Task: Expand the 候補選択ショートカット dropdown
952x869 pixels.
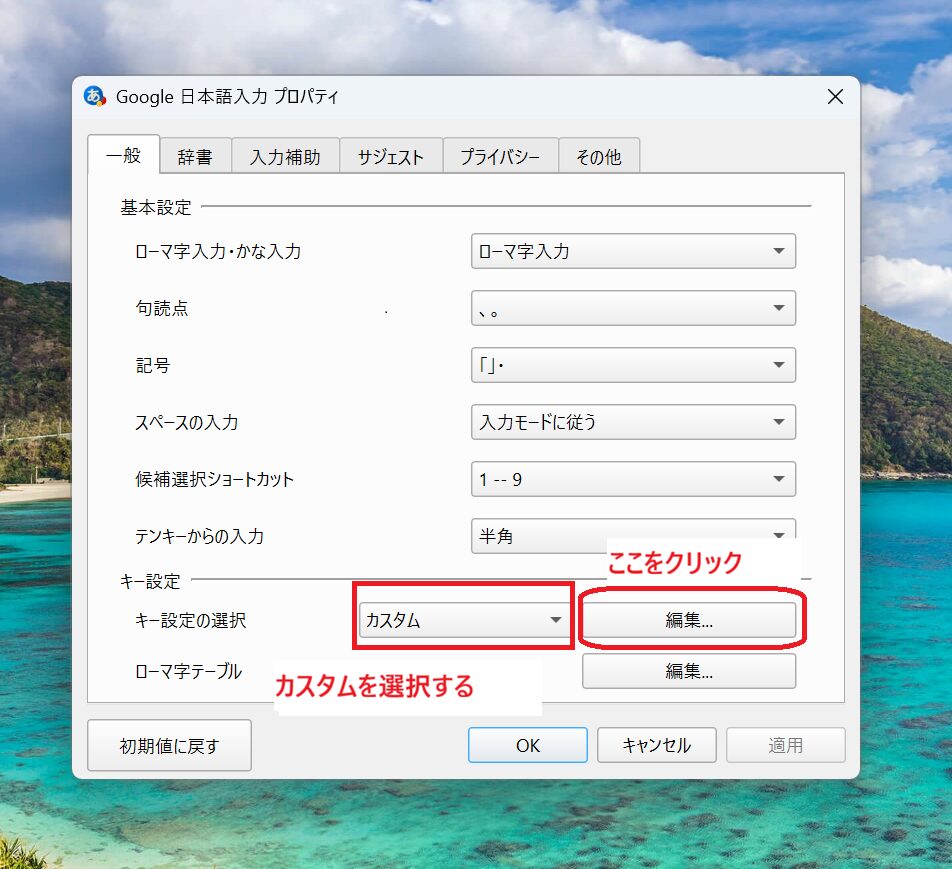Action: [x=633, y=479]
